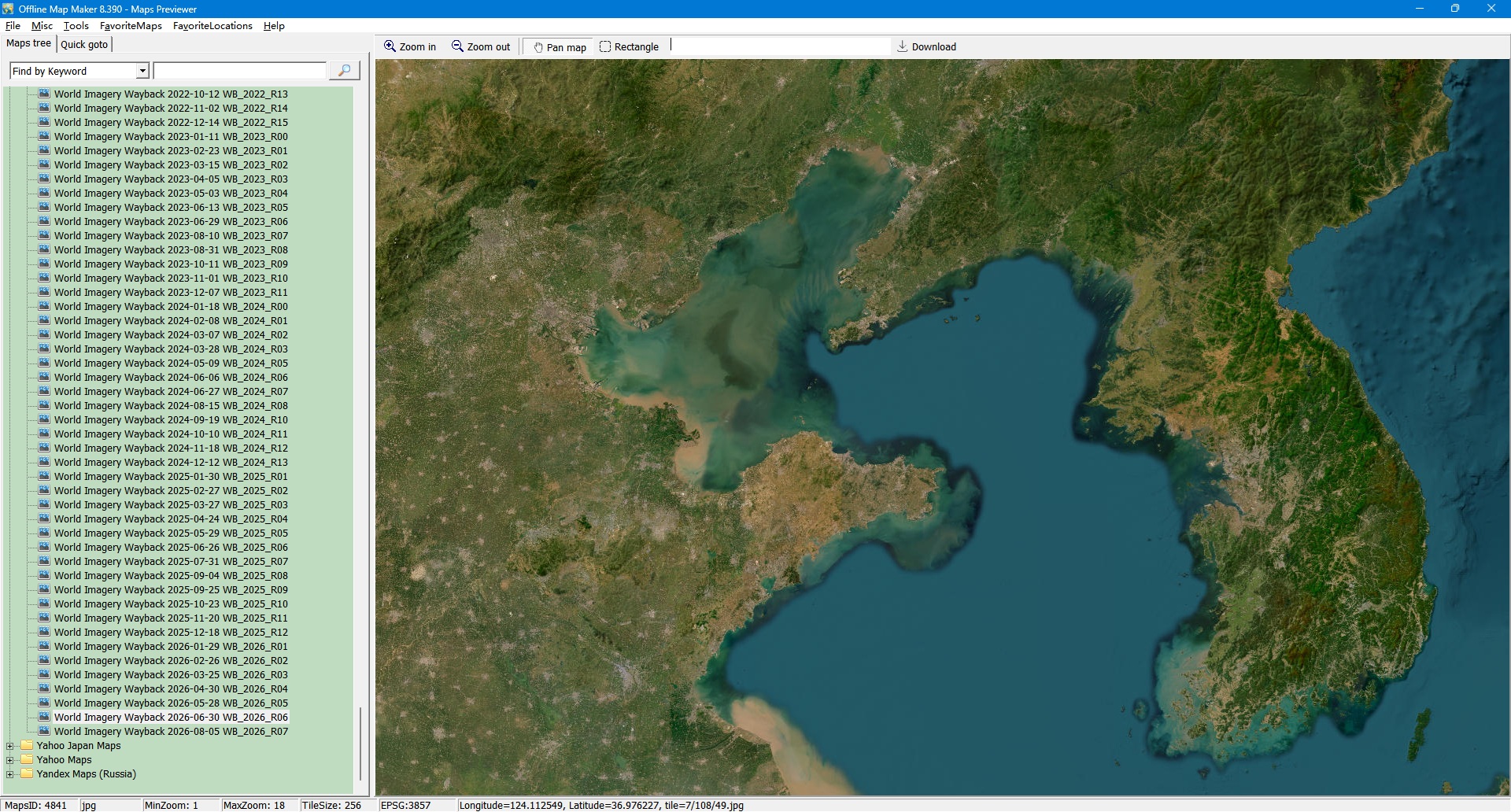
Task: Select World Imagery Wayback 2023-02-23 WB_2023_R01
Action: (x=171, y=150)
